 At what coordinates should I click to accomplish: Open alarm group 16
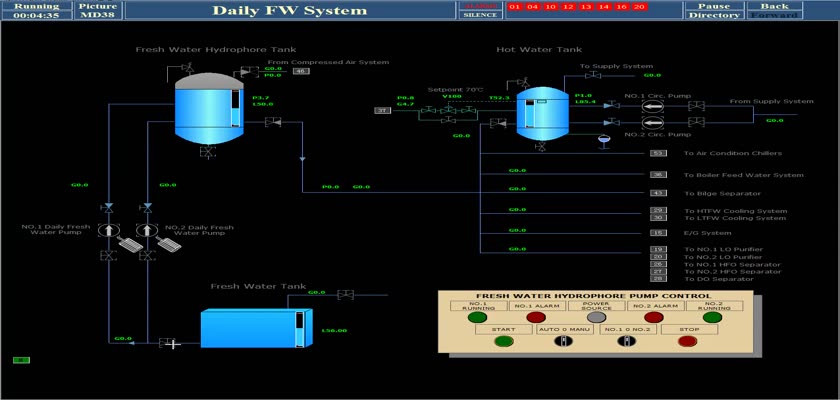pos(621,7)
